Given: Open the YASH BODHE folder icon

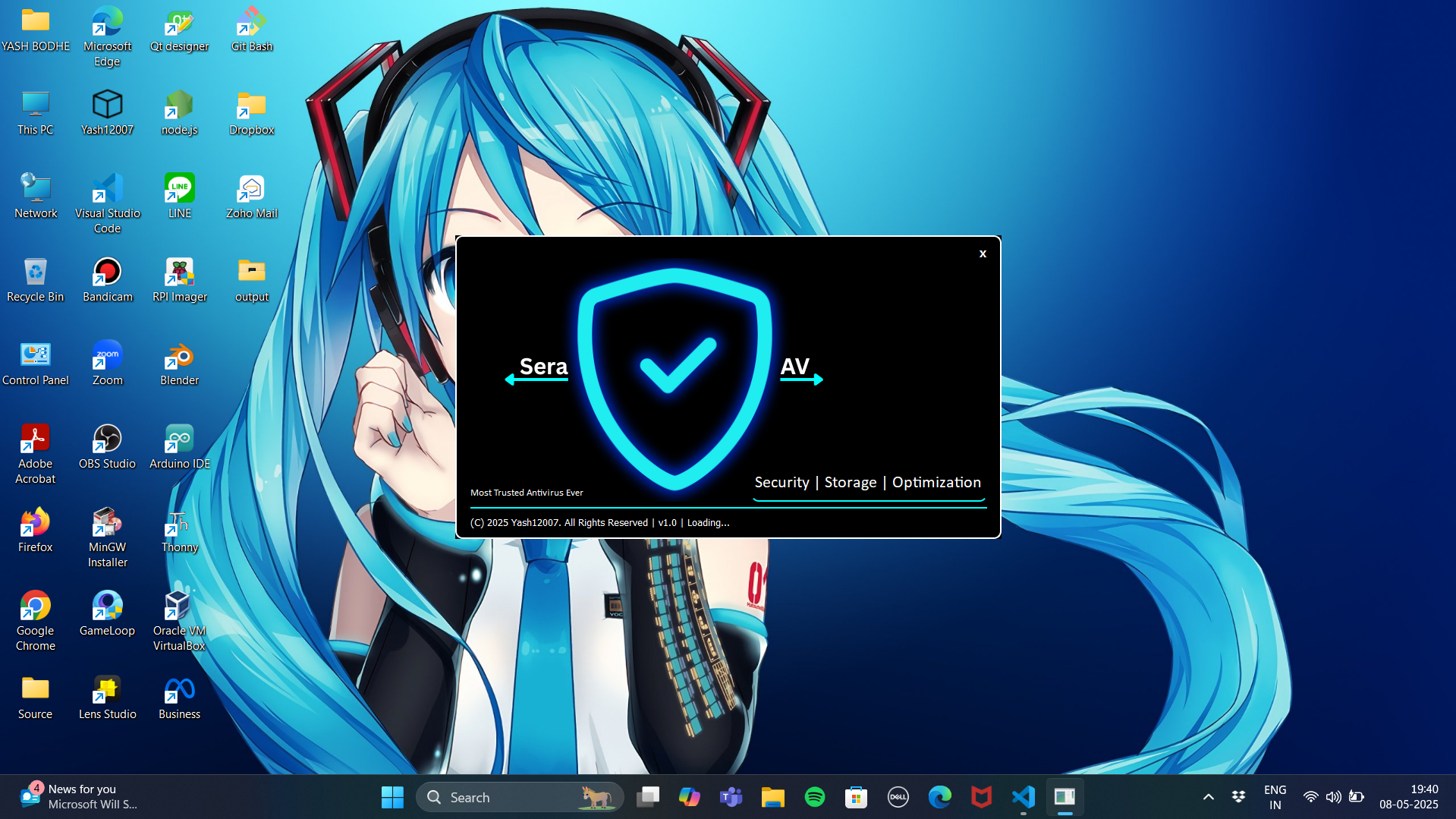Looking at the screenshot, I should point(35,30).
